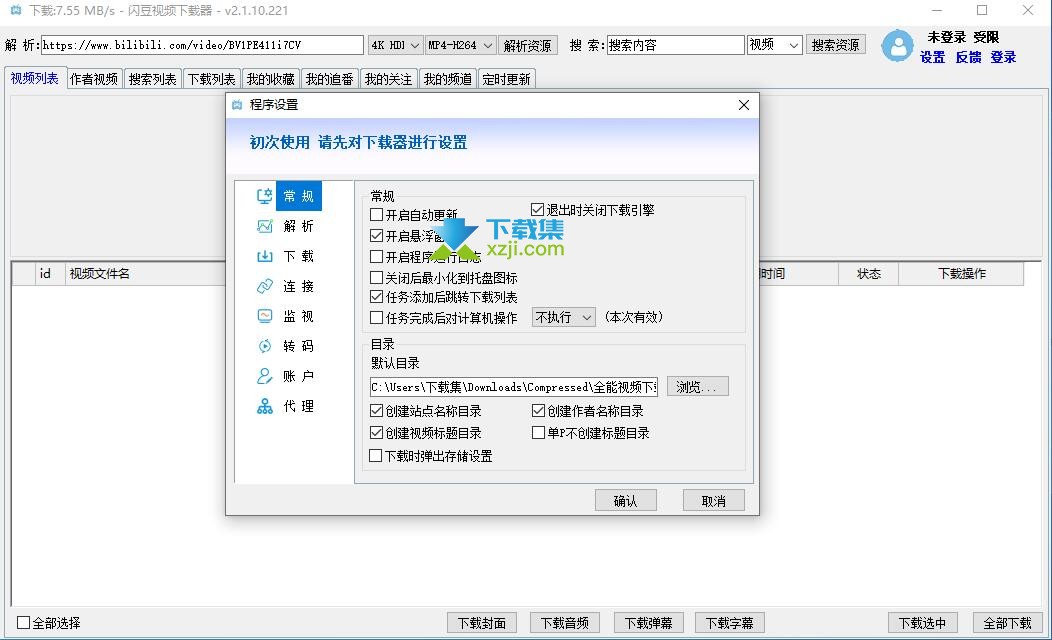Viewport: 1052px width, 640px height.
Task: Click the 全部下载 button
Action: (x=1008, y=623)
